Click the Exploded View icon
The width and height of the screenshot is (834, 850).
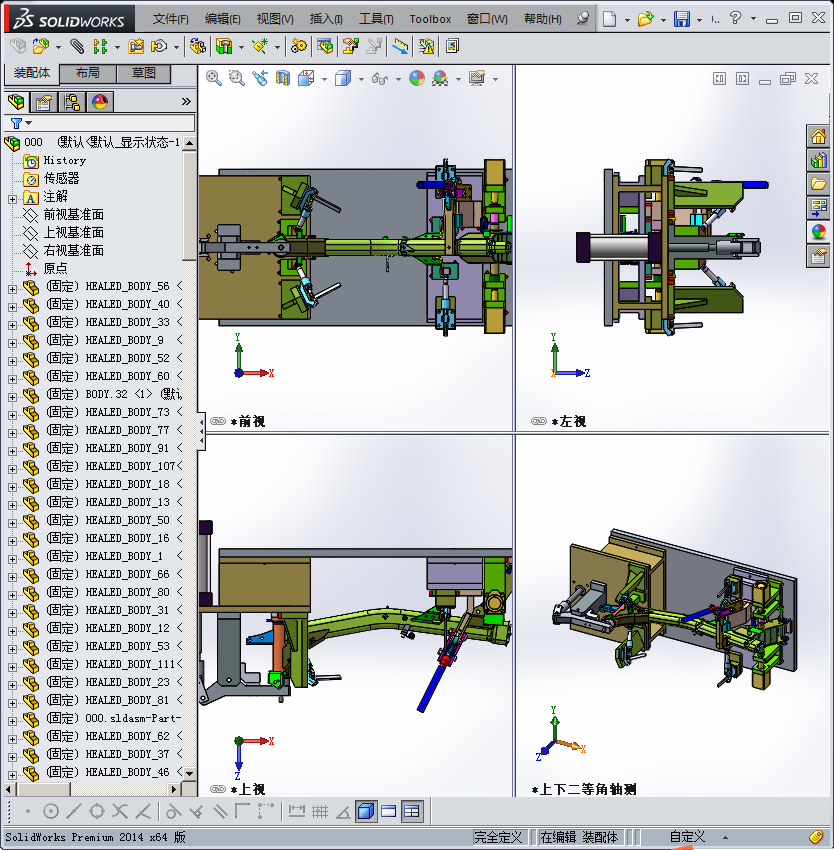(x=350, y=47)
